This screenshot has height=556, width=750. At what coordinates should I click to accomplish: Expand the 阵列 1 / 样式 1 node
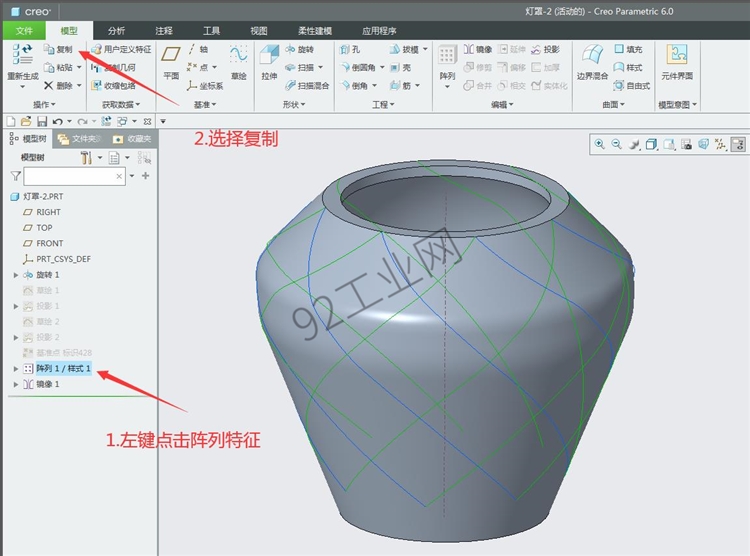pyautogui.click(x=16, y=369)
